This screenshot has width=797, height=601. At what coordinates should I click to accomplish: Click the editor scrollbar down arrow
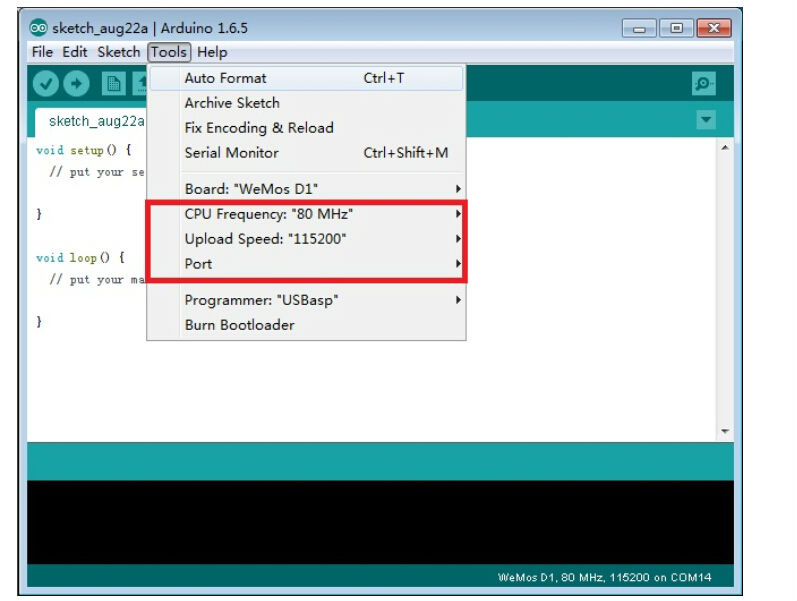click(725, 432)
